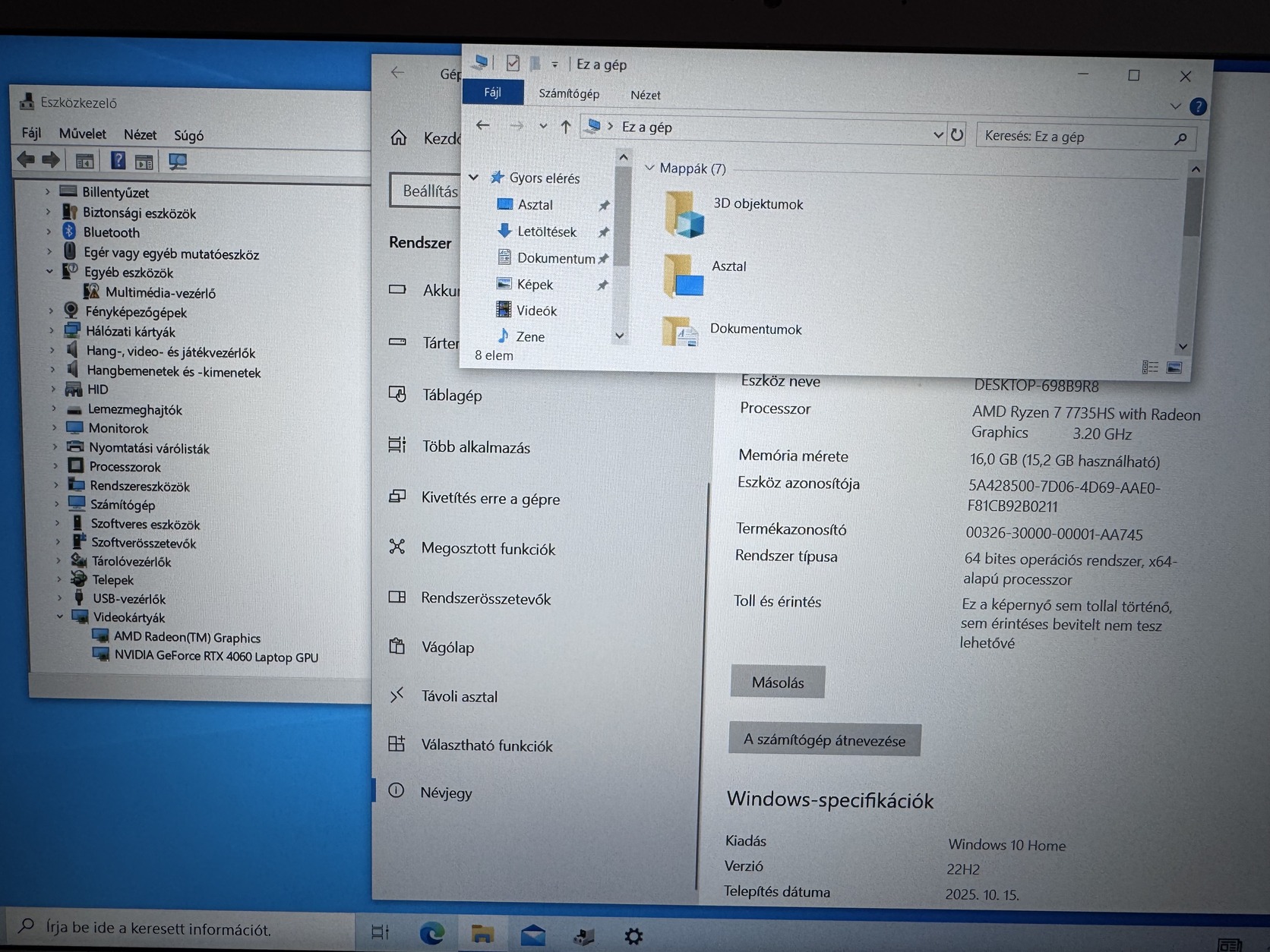Select Letöltések in Explorer quick access
Viewport: 1270px width, 952px height.
pos(546,232)
